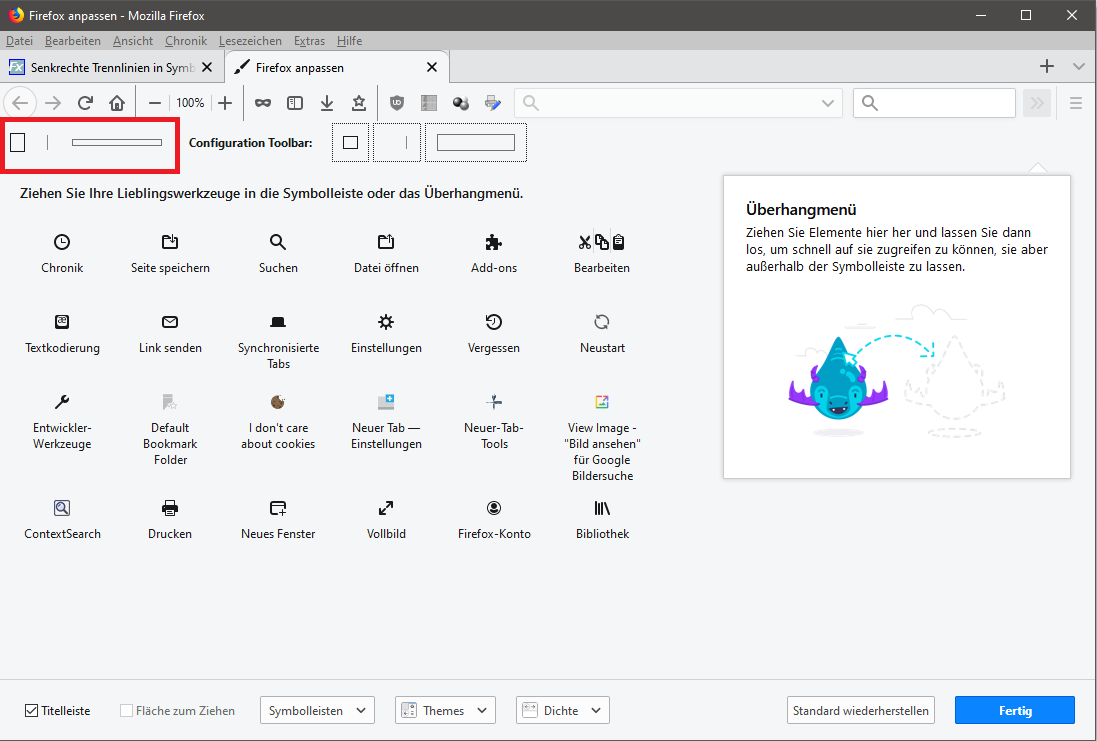Screen dimensions: 1097x741
Task: Select the Bibliothek library icon
Action: click(x=602, y=508)
